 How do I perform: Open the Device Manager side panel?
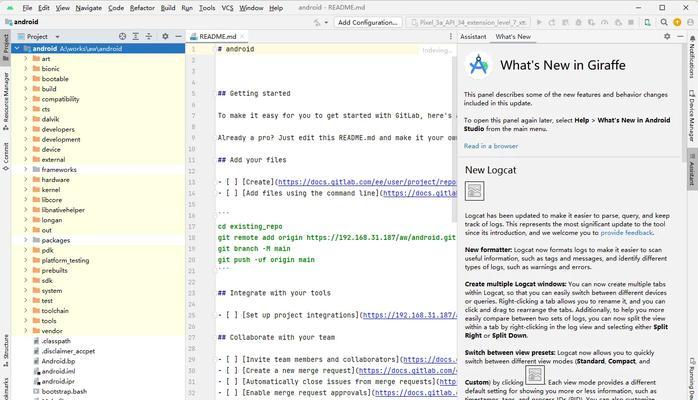[692, 117]
